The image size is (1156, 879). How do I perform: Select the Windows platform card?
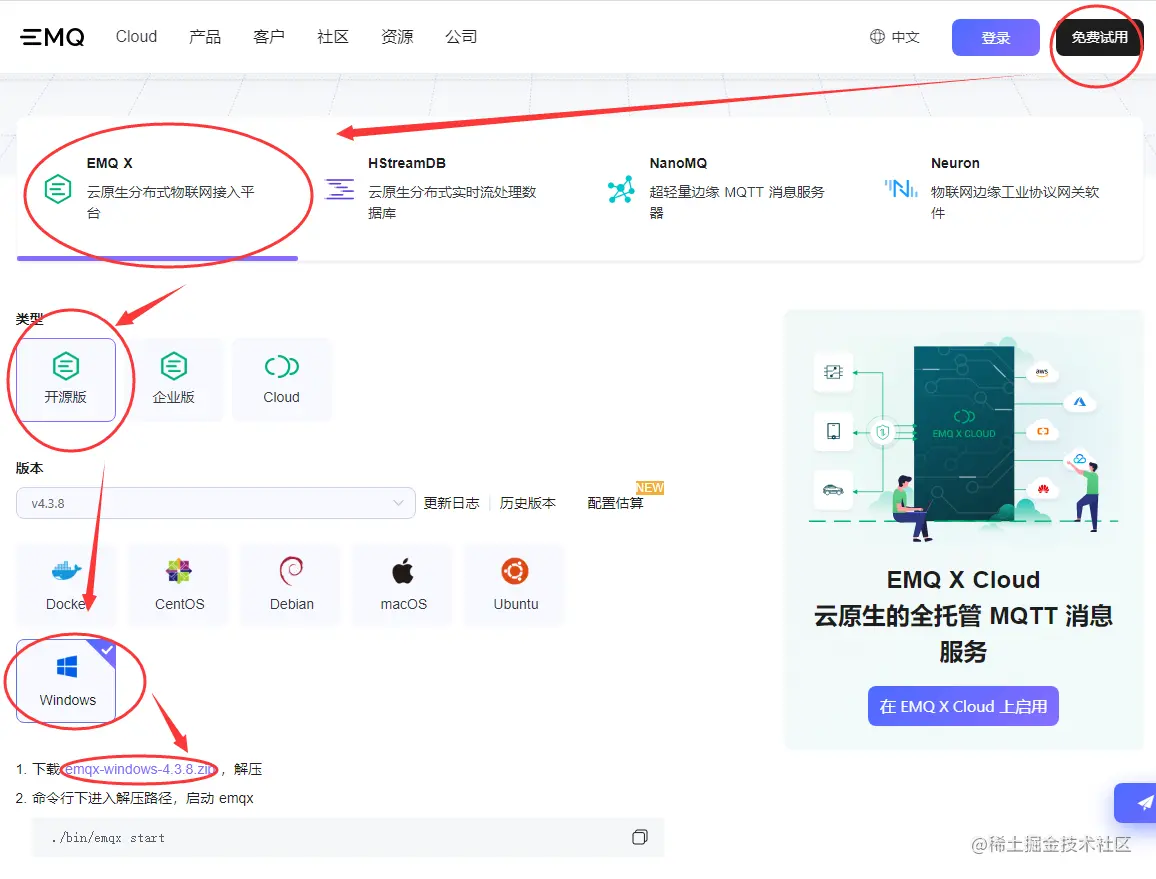tap(66, 681)
